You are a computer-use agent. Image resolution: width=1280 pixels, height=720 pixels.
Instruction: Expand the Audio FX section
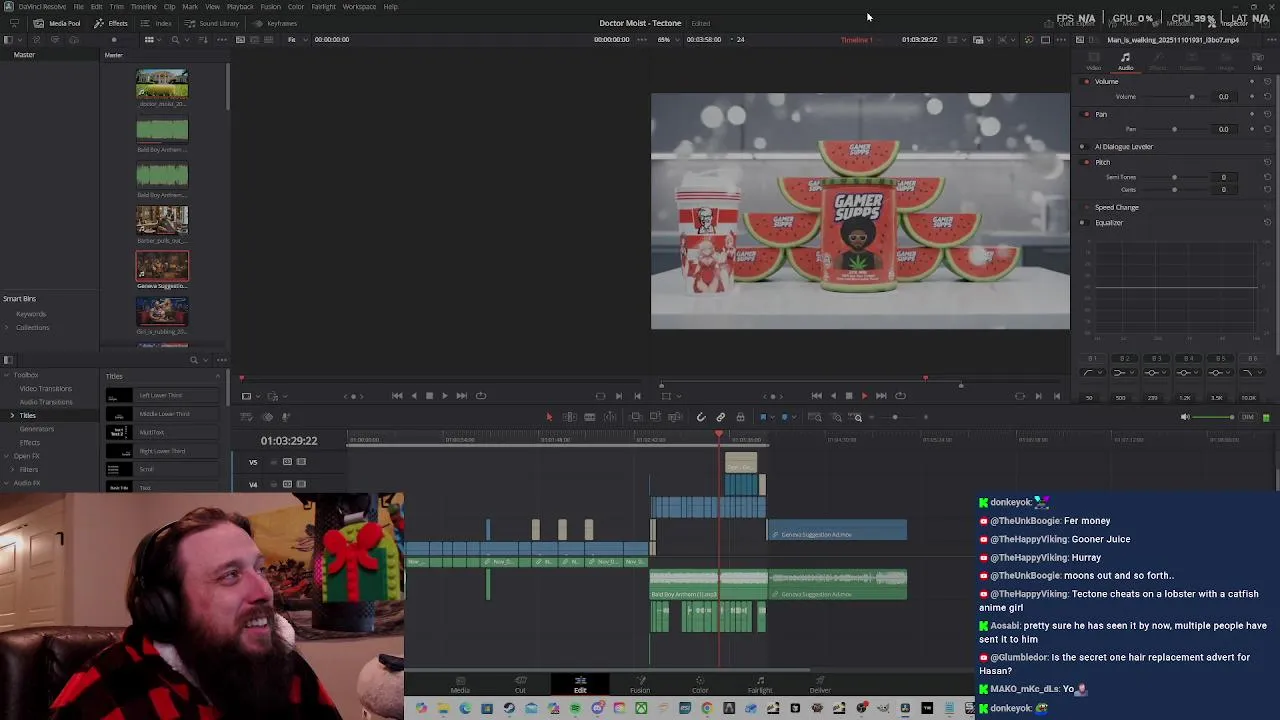pyautogui.click(x=6, y=483)
